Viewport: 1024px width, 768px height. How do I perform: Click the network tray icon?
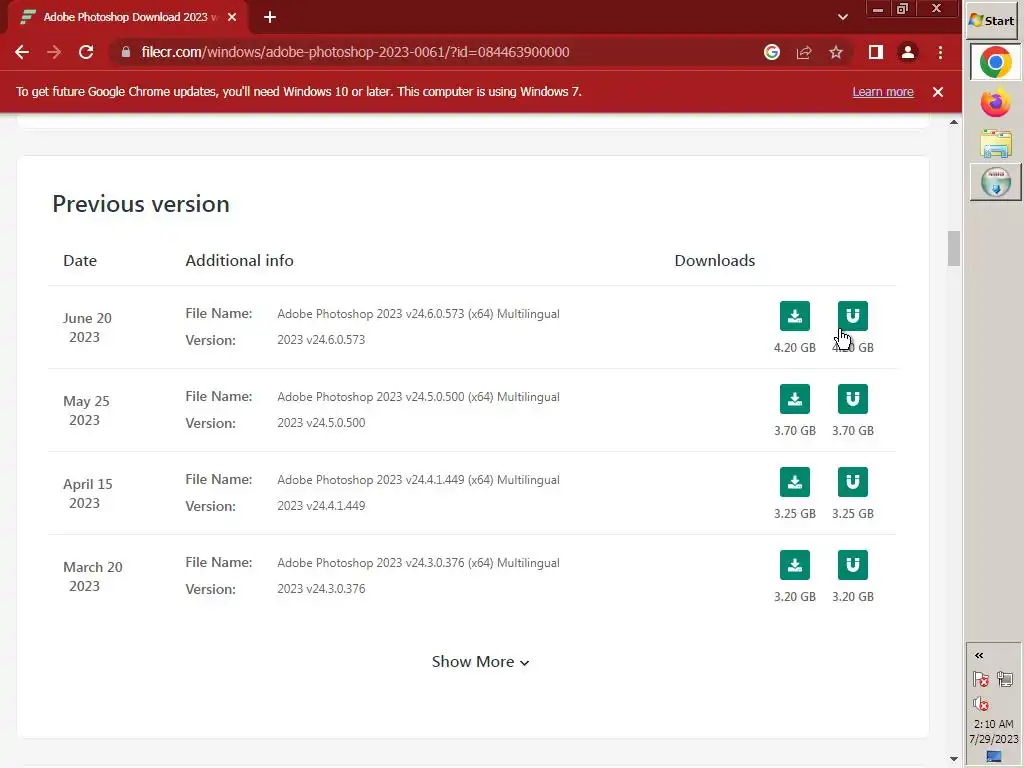tap(1004, 680)
